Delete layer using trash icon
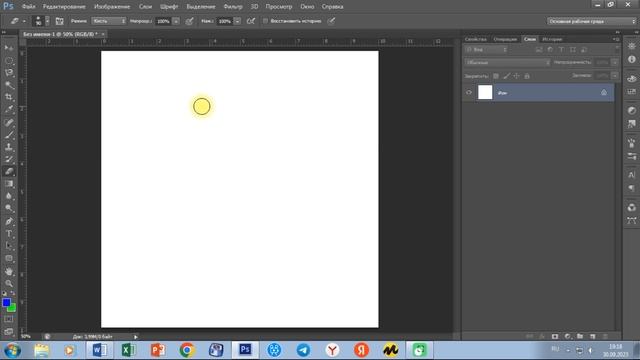 click(605, 336)
